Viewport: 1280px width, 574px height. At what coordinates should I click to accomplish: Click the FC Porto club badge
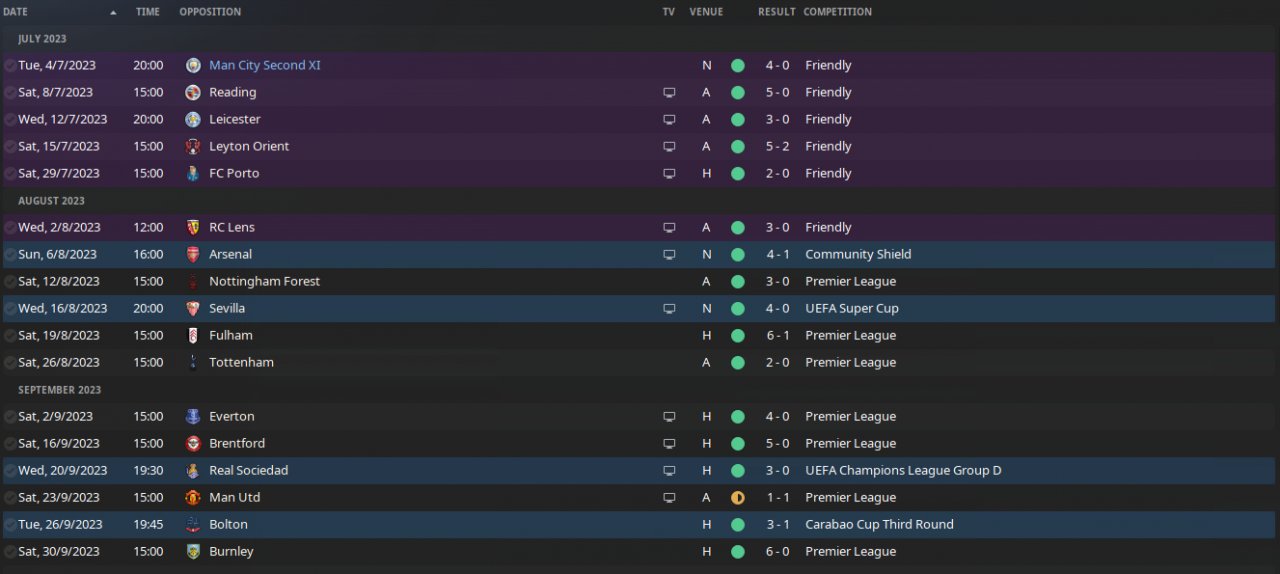pos(193,174)
